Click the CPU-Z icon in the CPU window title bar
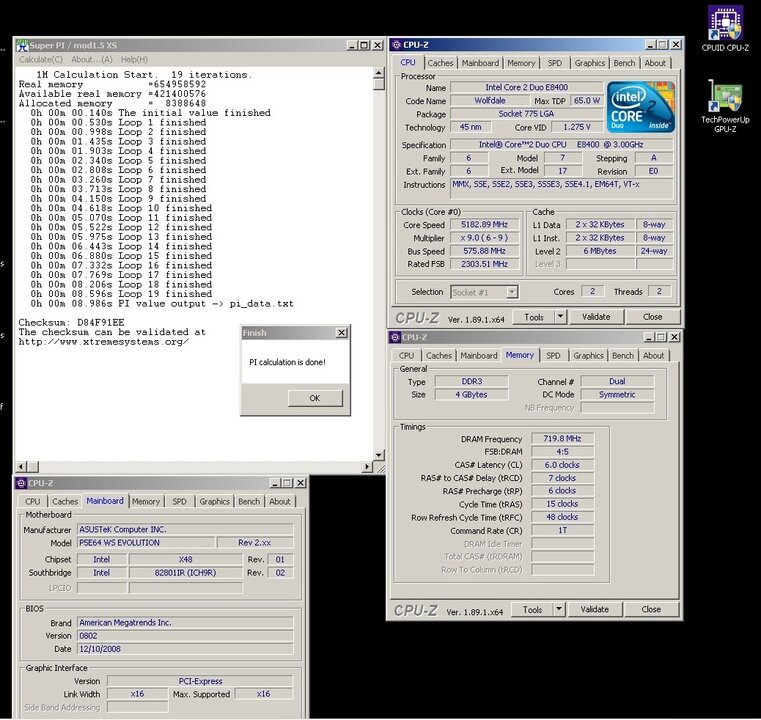The image size is (761, 720). click(396, 45)
